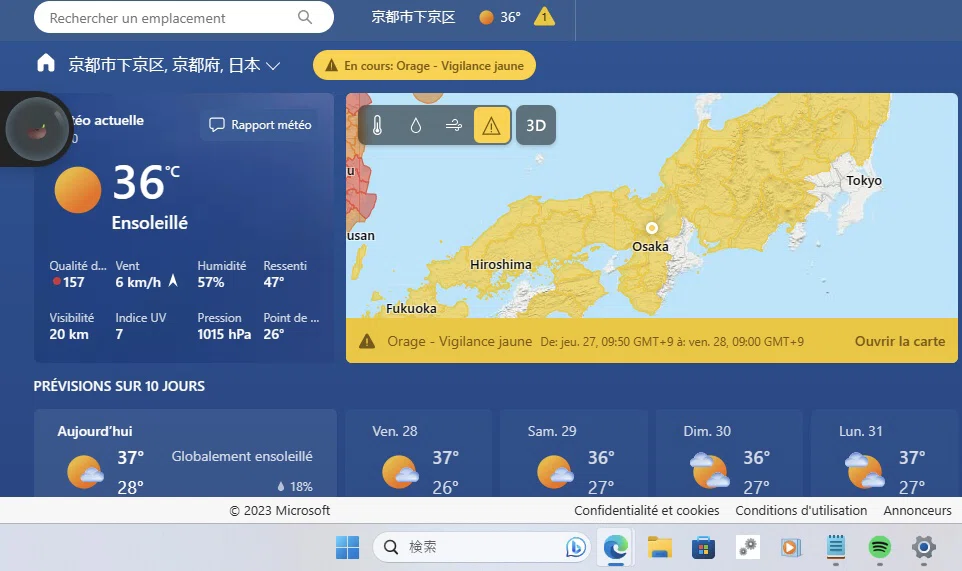
Task: Click the Point de rosée 26° value
Action: coord(274,334)
